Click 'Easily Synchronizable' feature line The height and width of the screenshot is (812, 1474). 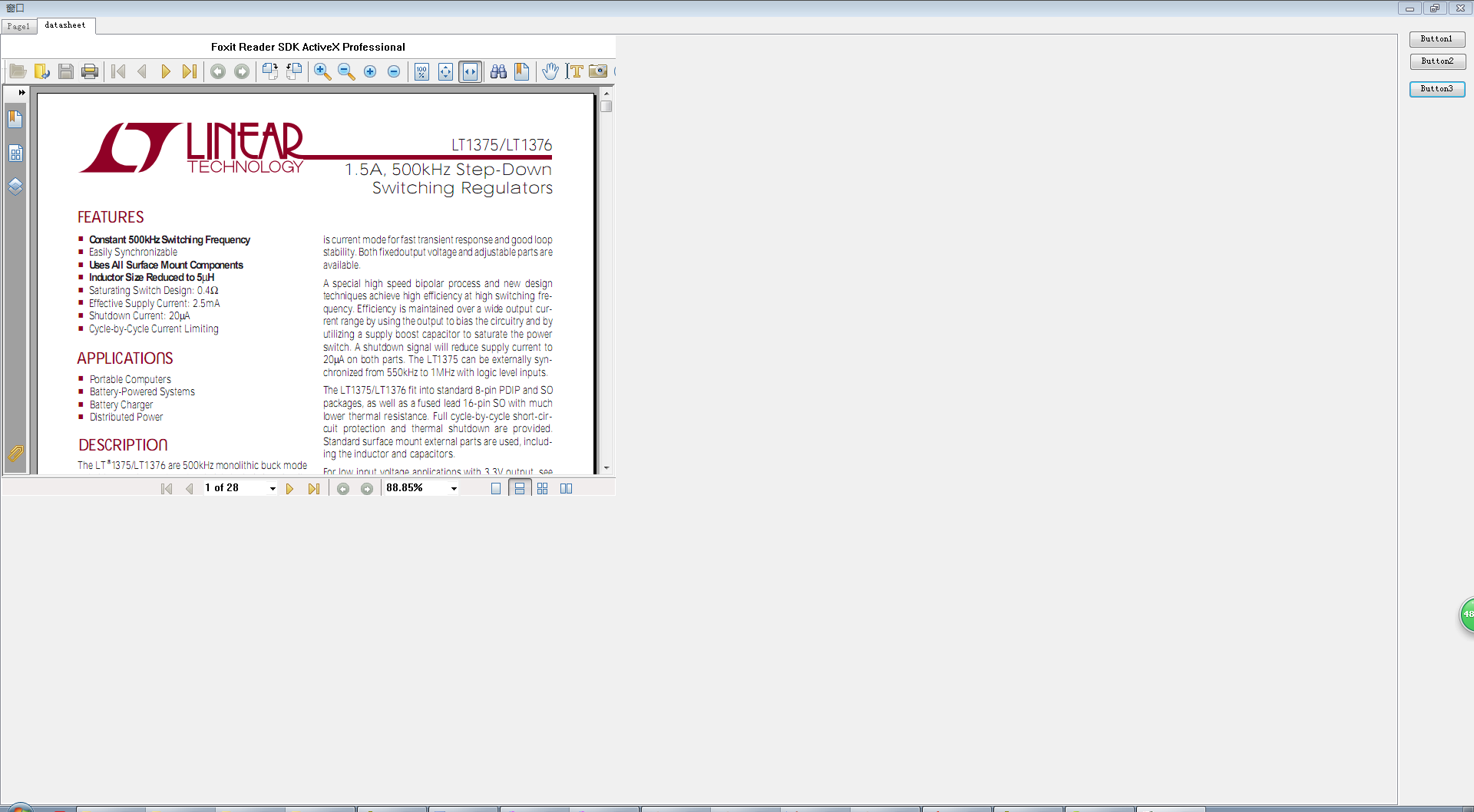click(133, 252)
